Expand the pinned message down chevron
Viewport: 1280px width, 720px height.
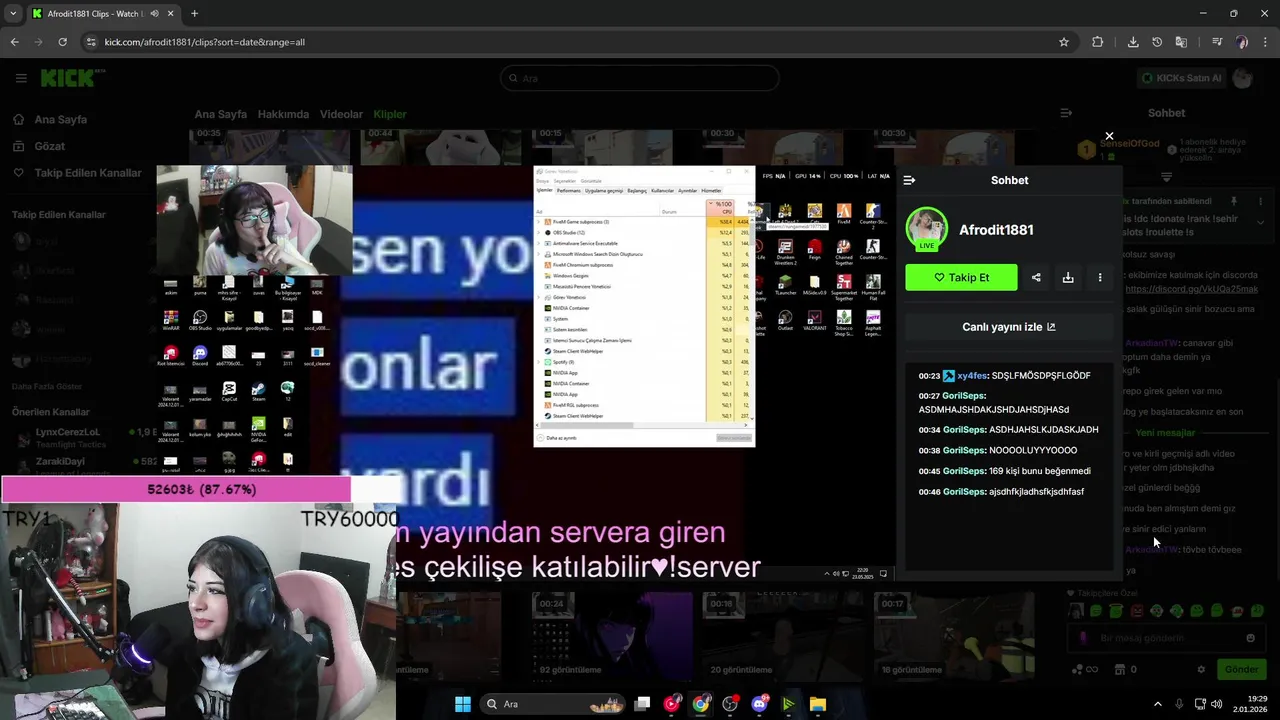[x=1260, y=222]
